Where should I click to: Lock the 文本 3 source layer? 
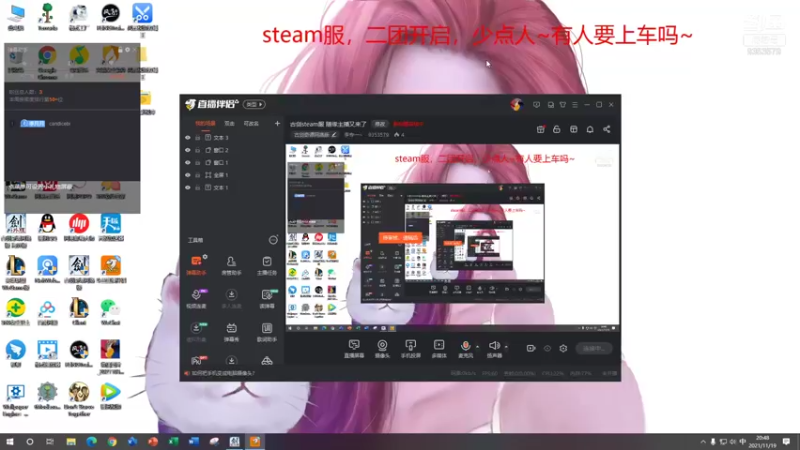tap(198, 138)
